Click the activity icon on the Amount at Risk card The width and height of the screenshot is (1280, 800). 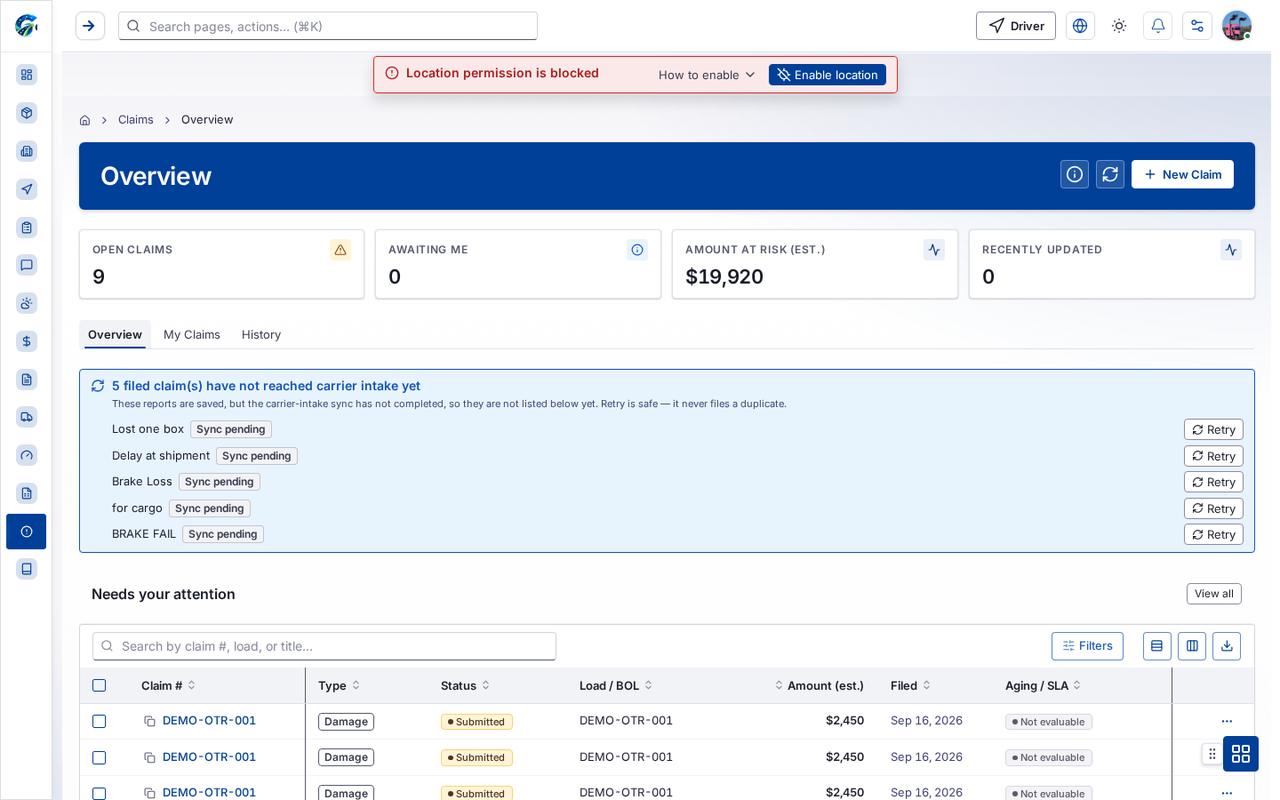(934, 250)
